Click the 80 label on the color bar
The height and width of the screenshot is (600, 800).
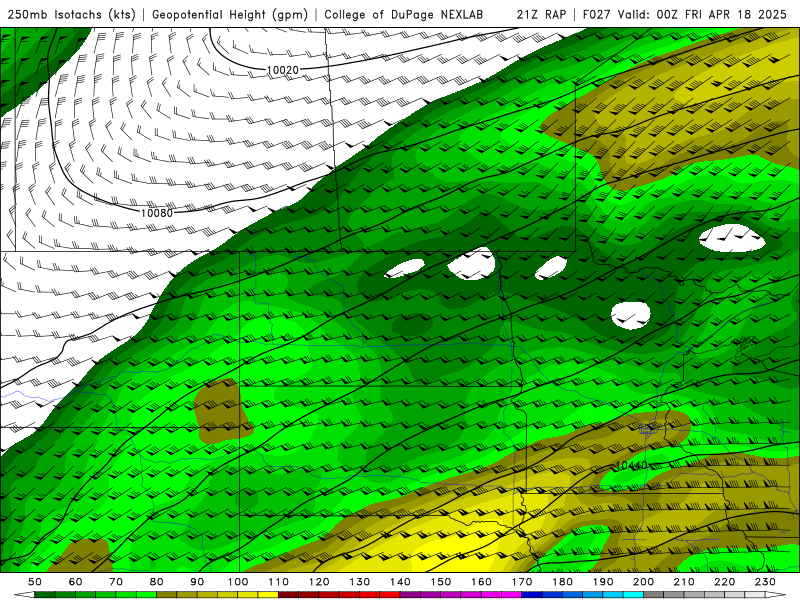tap(157, 582)
